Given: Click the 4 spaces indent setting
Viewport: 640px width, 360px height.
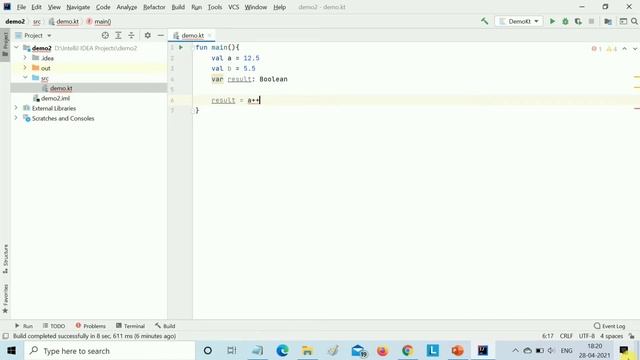Looking at the screenshot, I should tap(611, 336).
